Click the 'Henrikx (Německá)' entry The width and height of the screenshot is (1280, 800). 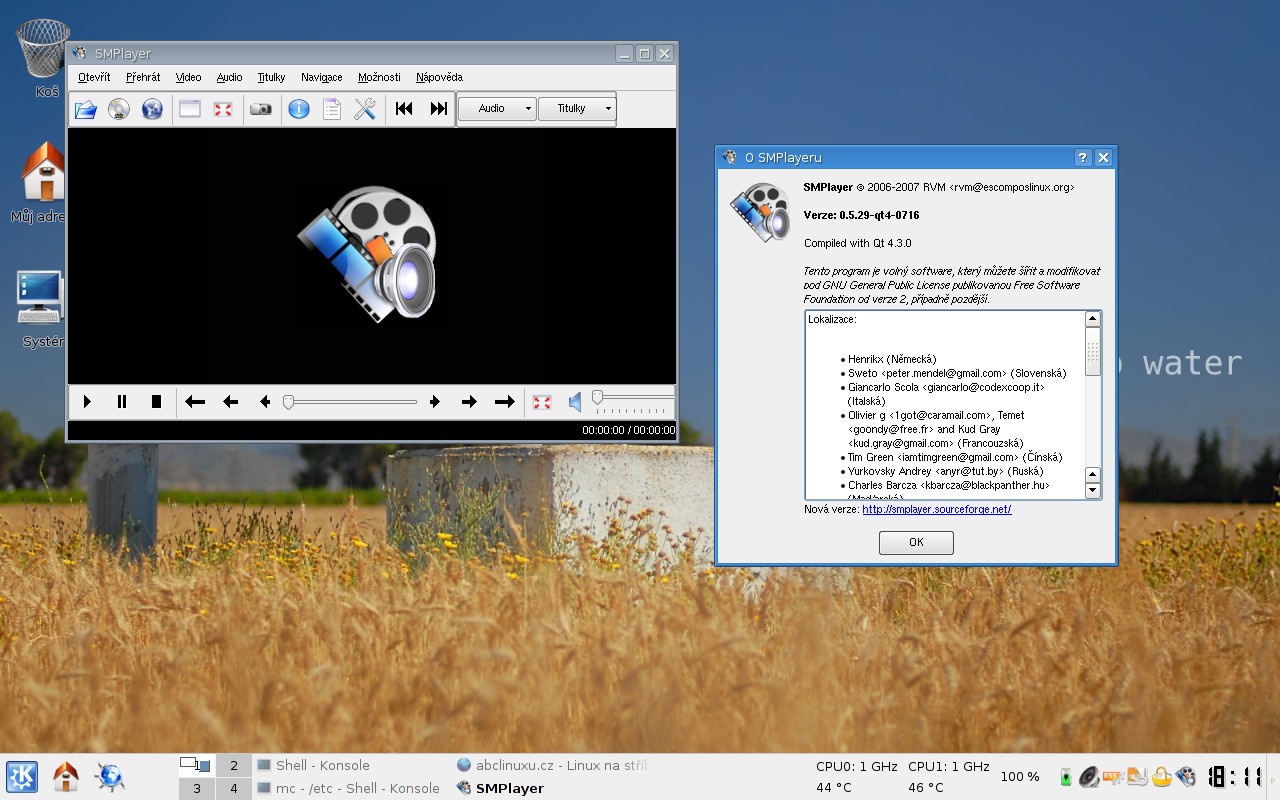click(892, 359)
